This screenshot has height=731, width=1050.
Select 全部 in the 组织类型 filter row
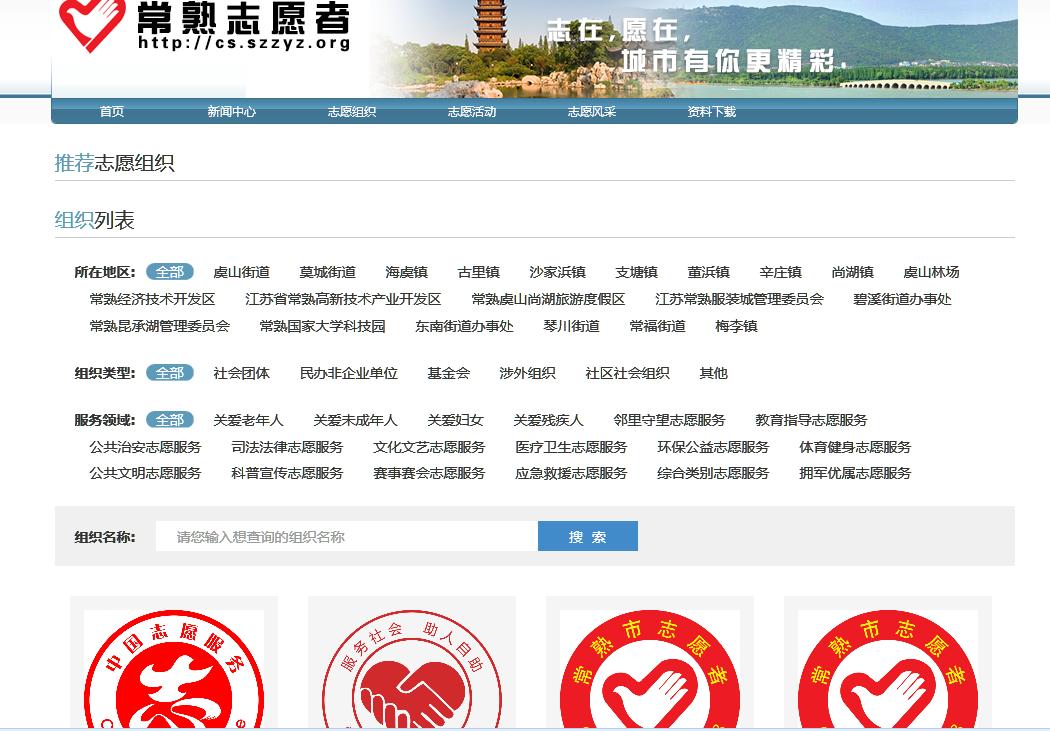pyautogui.click(x=170, y=373)
